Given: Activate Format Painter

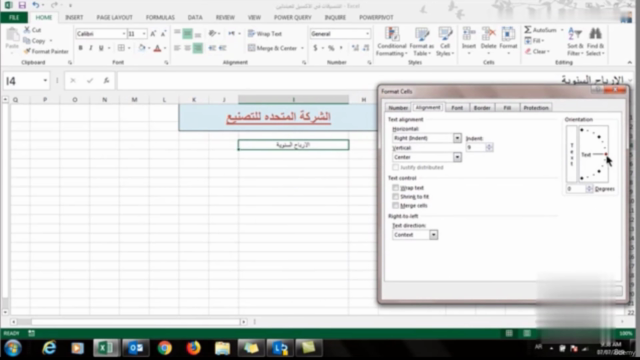Looking at the screenshot, I should (x=46, y=51).
